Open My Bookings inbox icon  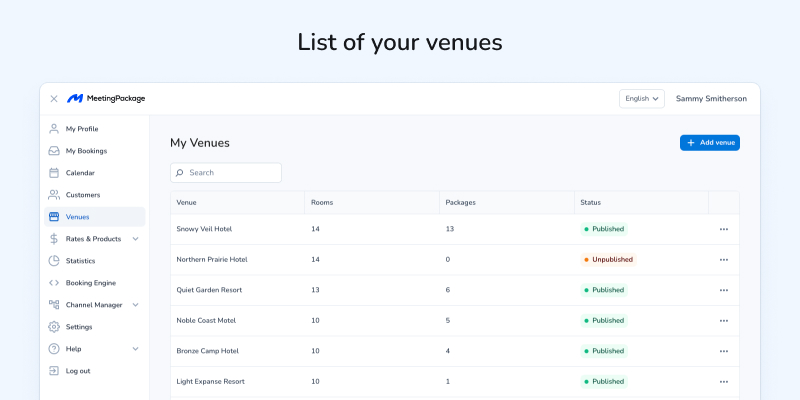54,151
